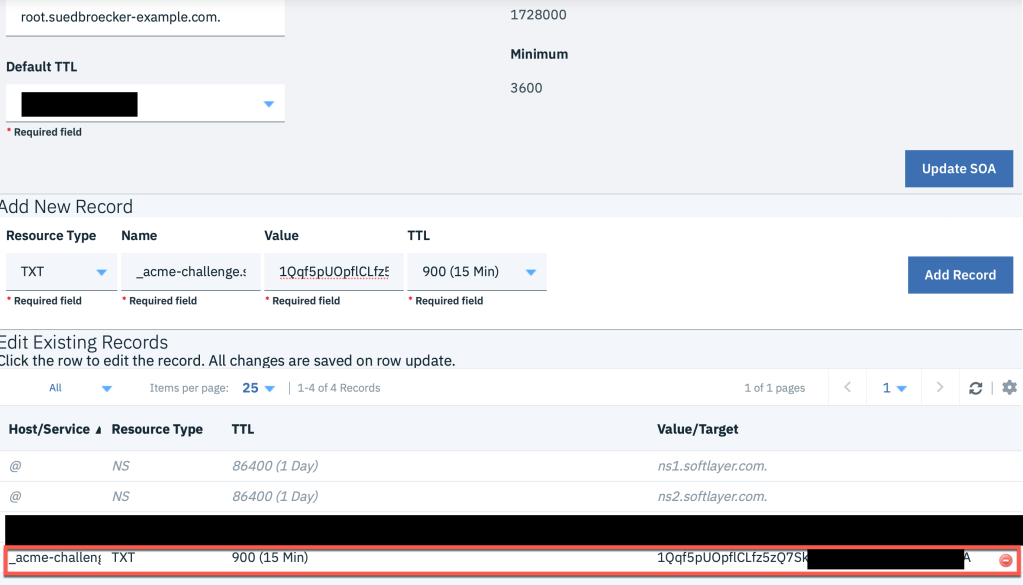Change Items per page from 25
The width and height of the screenshot is (1023, 585).
click(x=258, y=388)
